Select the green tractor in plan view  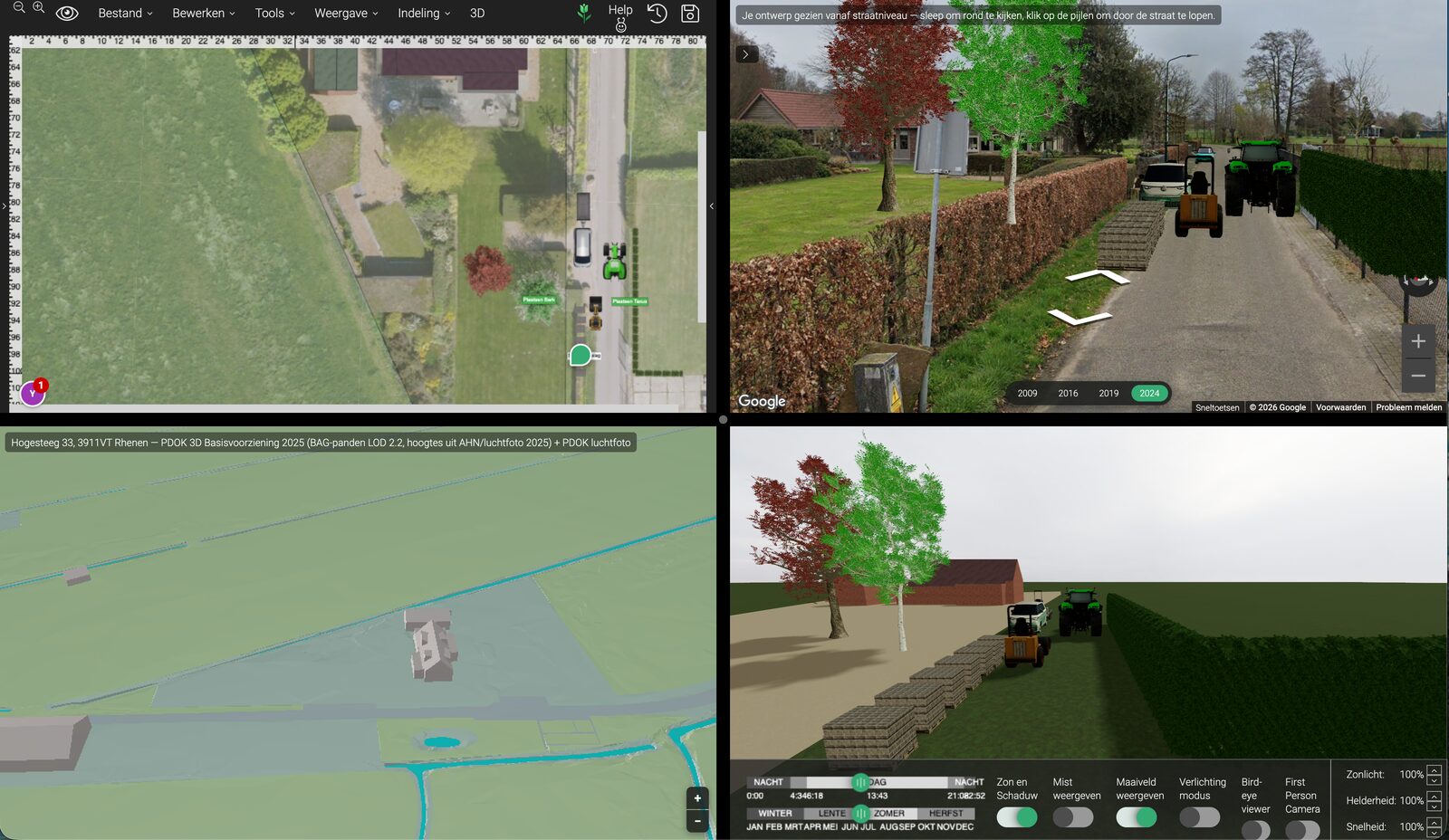pyautogui.click(x=615, y=261)
